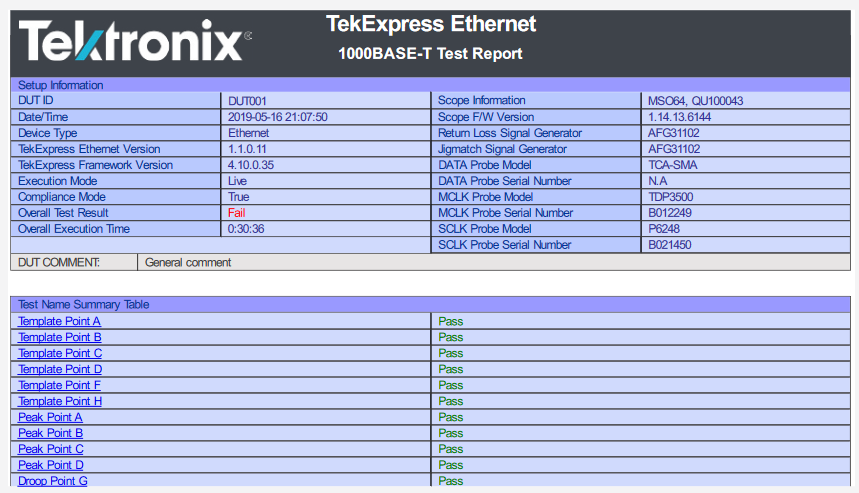The height and width of the screenshot is (493, 859).
Task: Select the DUT001 value cell
Action: coord(246,101)
